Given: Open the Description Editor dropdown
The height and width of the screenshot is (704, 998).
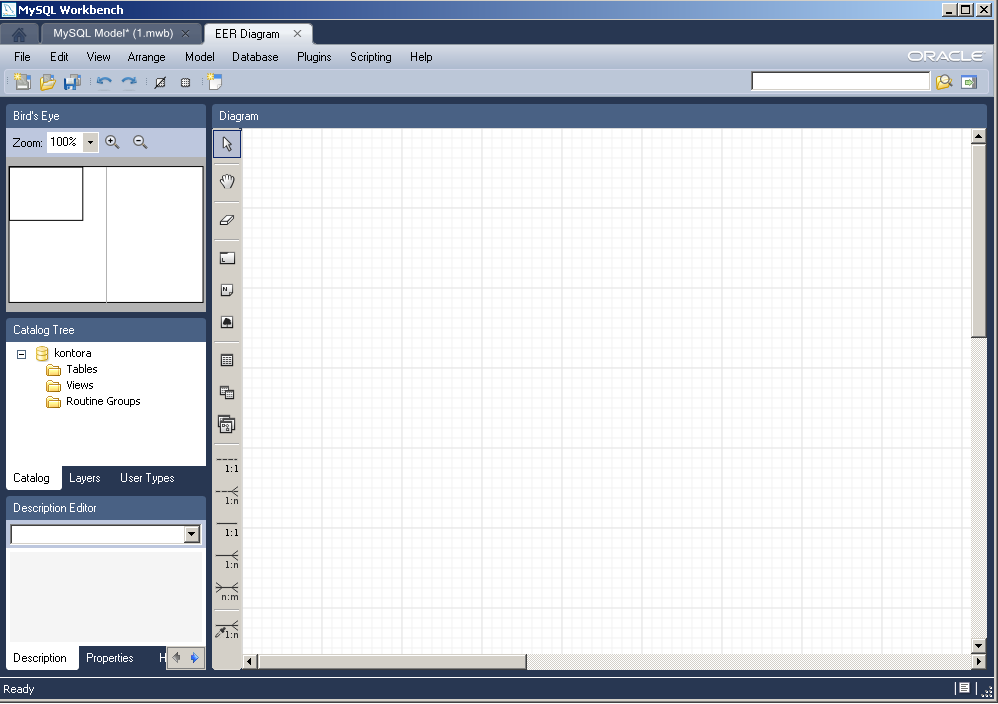Looking at the screenshot, I should (x=192, y=535).
